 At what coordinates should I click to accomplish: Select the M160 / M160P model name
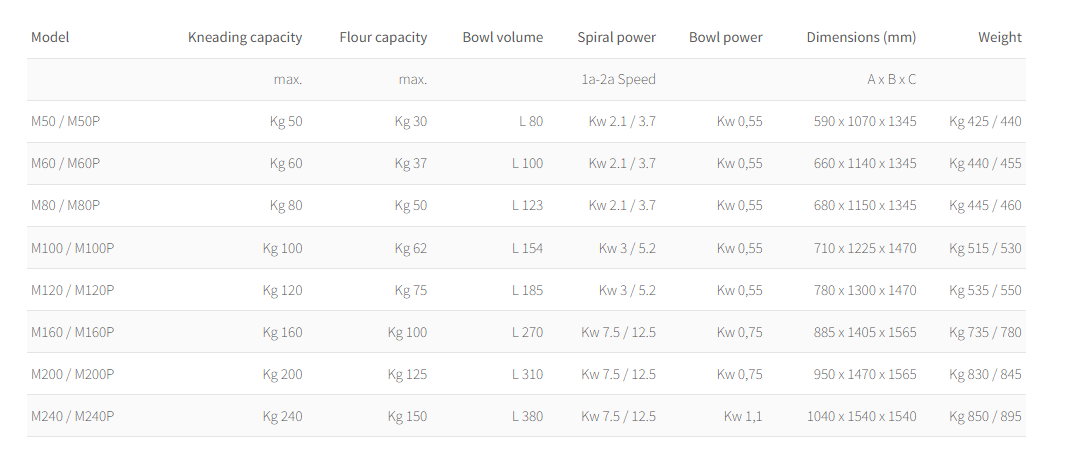coord(73,332)
